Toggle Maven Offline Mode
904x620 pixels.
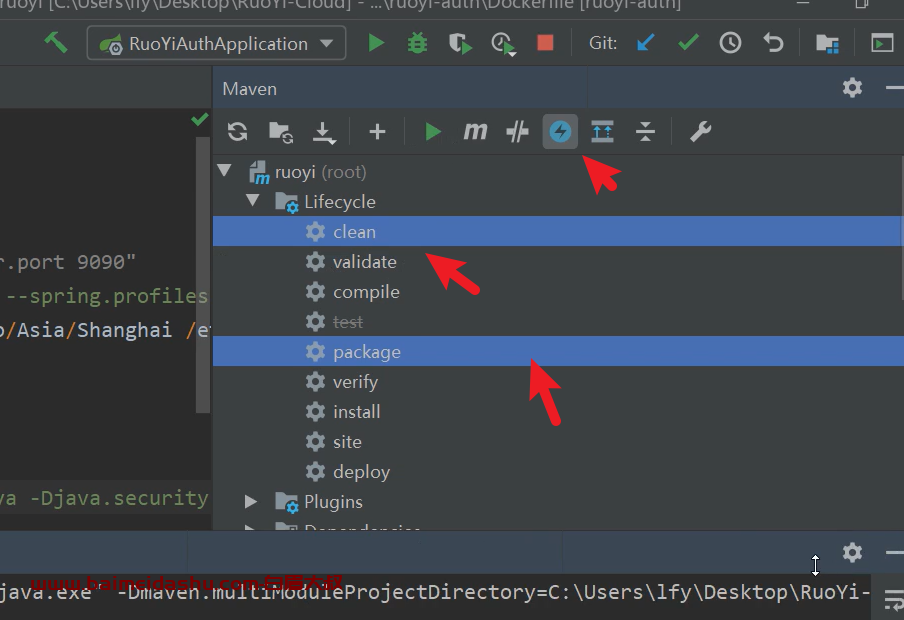(x=517, y=131)
